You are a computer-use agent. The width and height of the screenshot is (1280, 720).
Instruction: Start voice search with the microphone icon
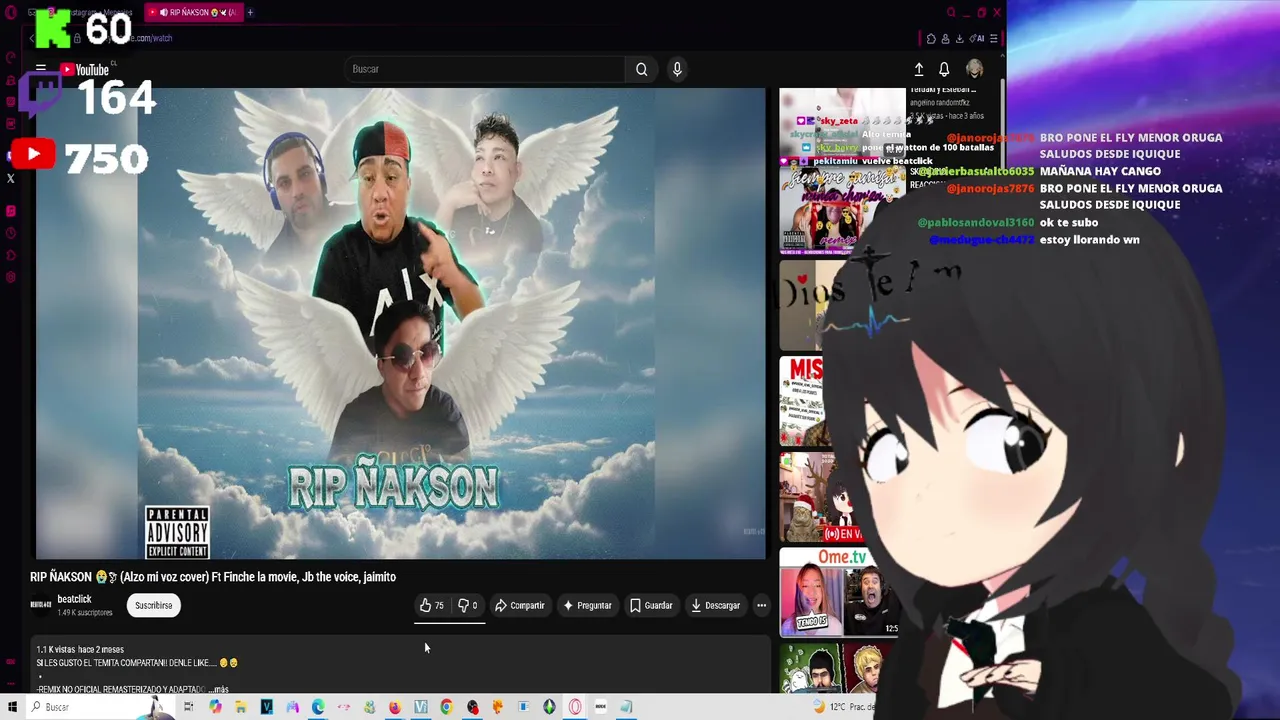(x=677, y=69)
